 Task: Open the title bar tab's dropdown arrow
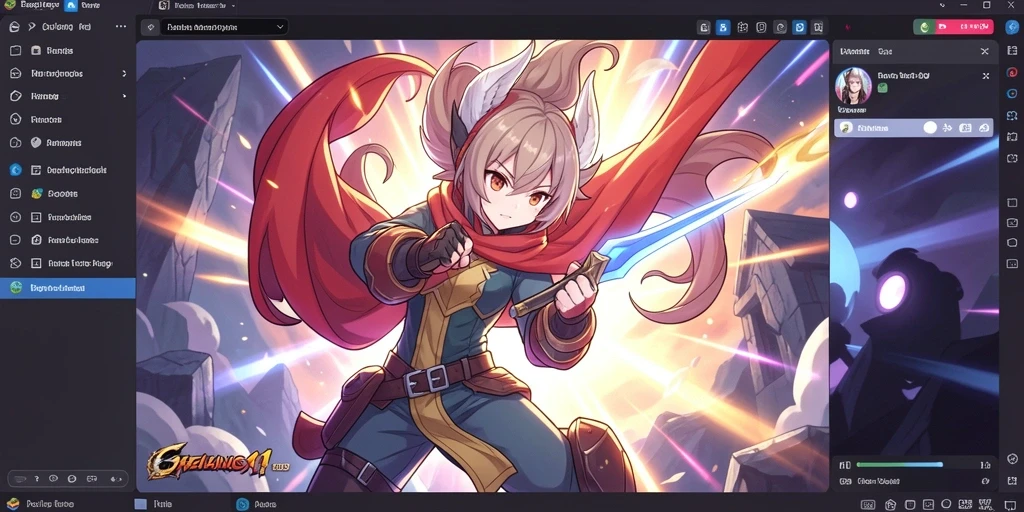tap(233, 5)
